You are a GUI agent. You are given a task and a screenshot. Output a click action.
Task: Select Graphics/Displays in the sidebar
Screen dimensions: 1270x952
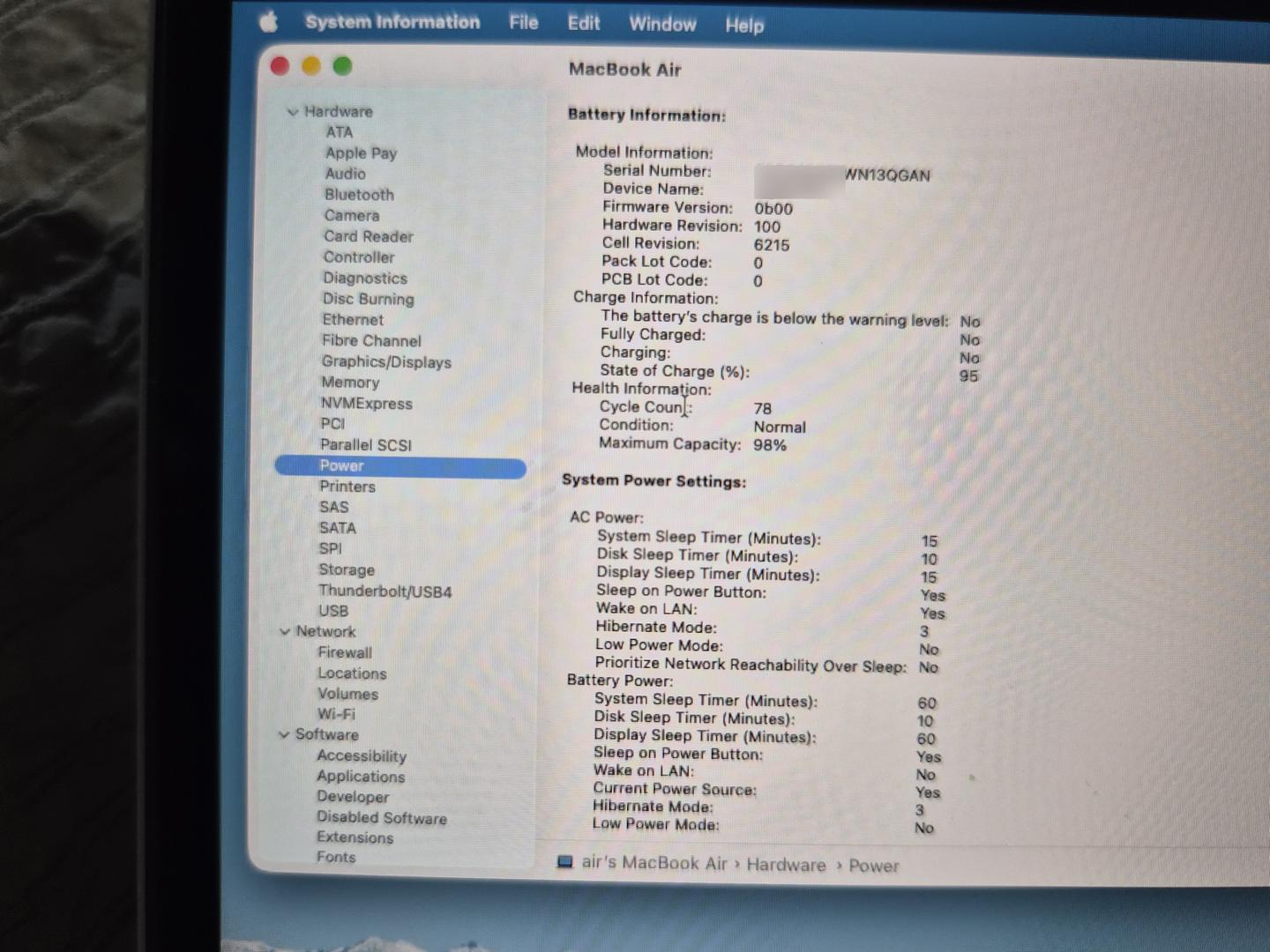(x=386, y=362)
